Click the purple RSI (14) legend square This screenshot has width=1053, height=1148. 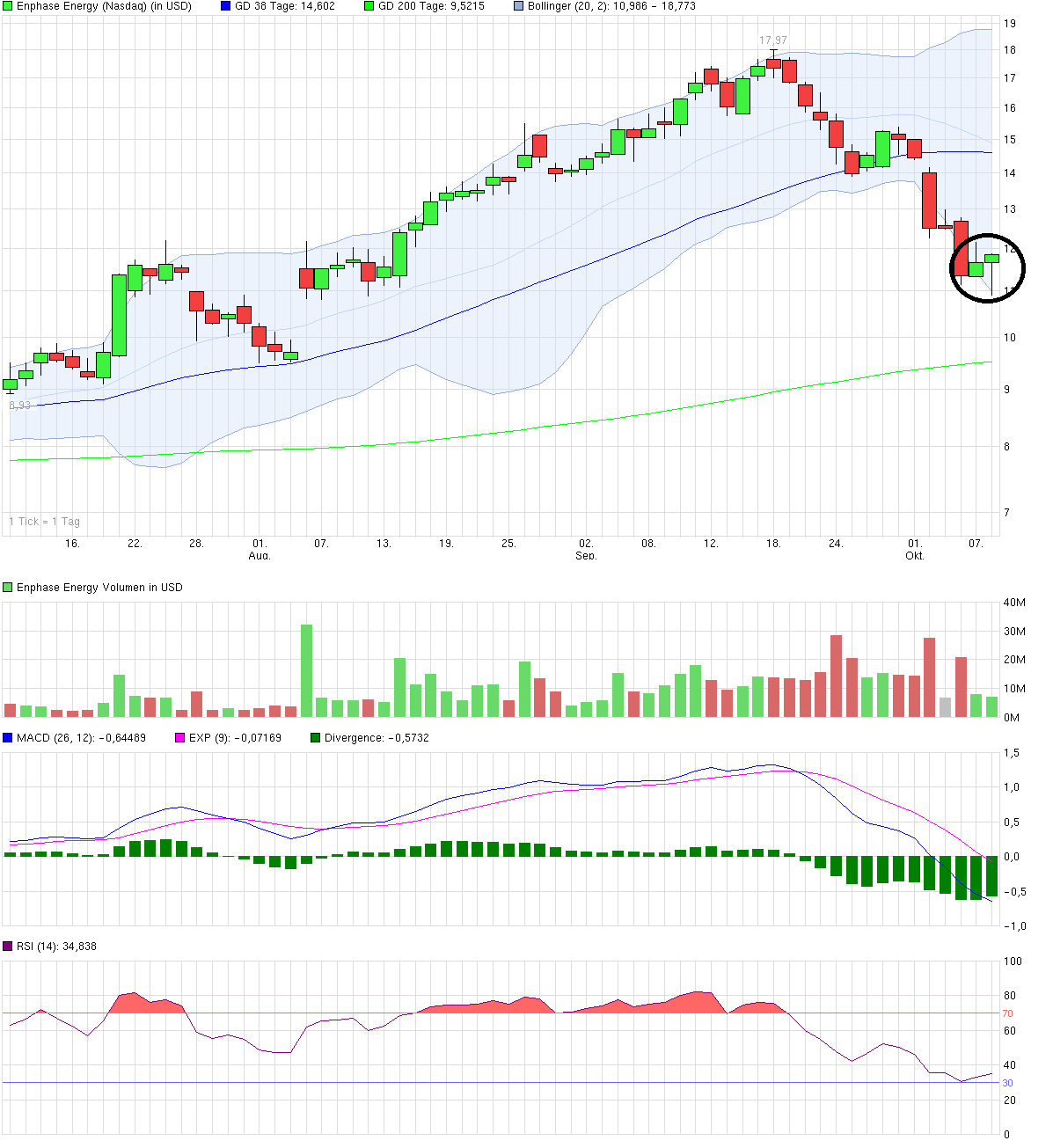pyautogui.click(x=8, y=947)
